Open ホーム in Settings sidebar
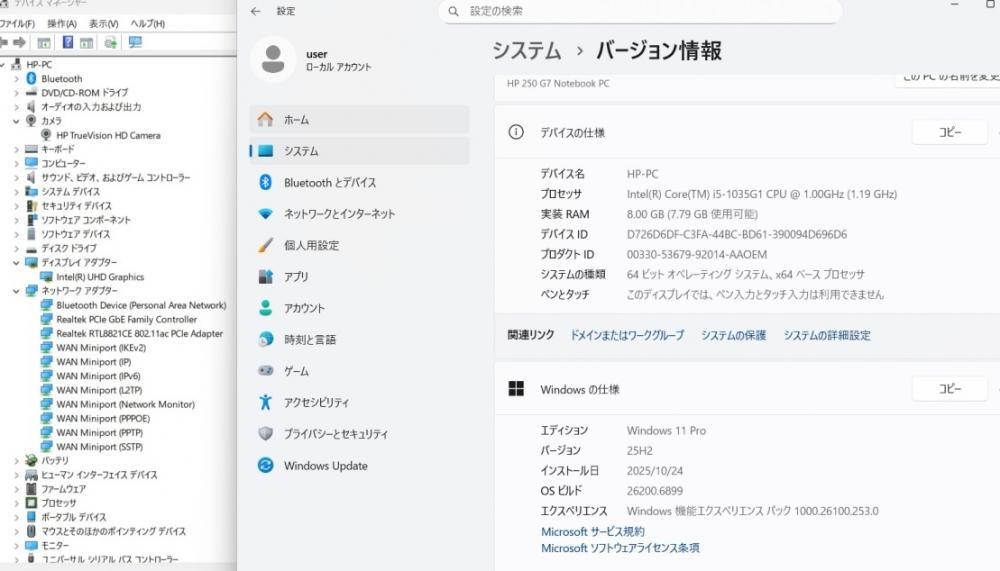Image resolution: width=1000 pixels, height=571 pixels. (360, 120)
